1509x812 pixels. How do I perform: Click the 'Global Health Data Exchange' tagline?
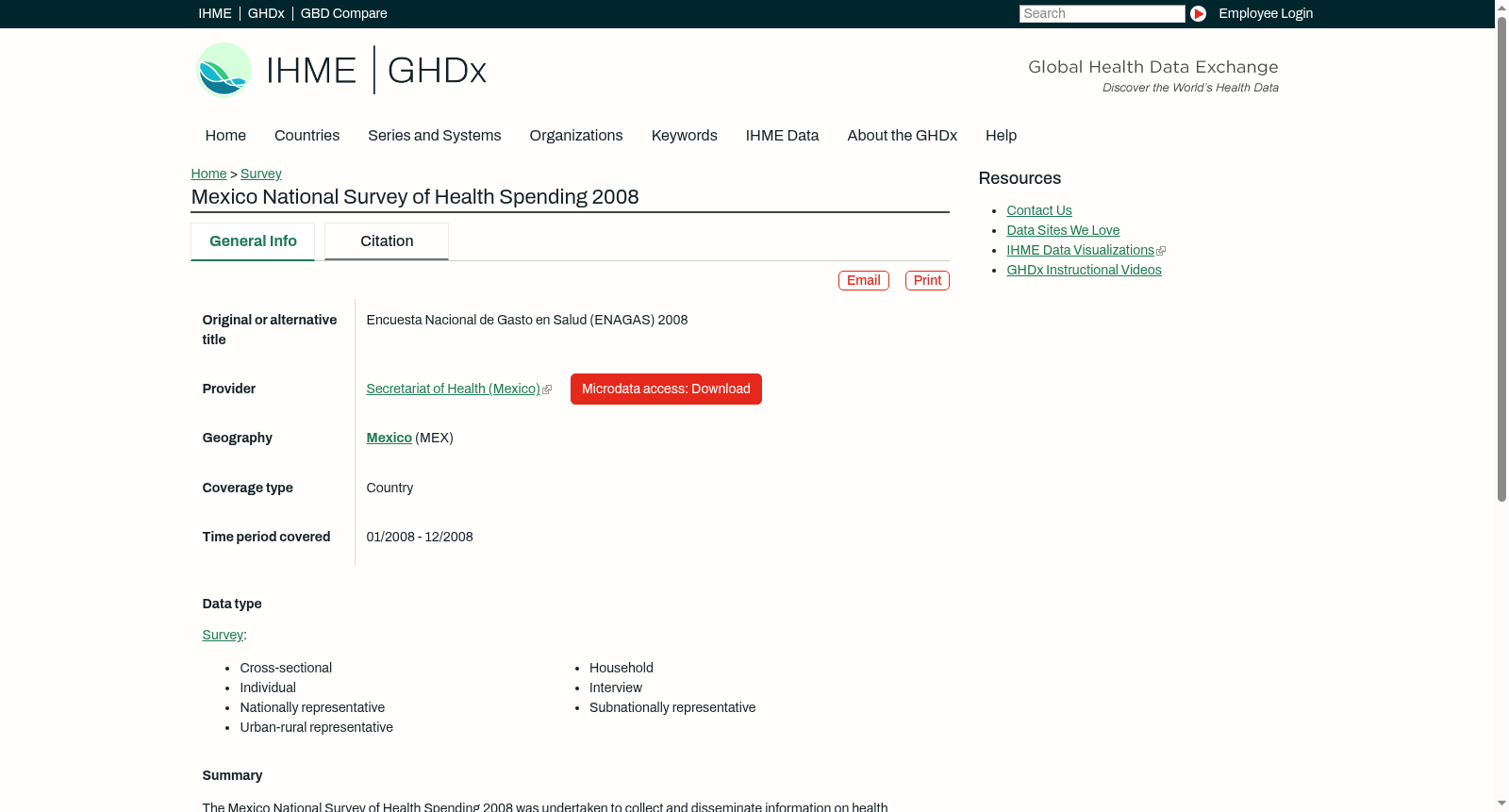coord(1152,67)
